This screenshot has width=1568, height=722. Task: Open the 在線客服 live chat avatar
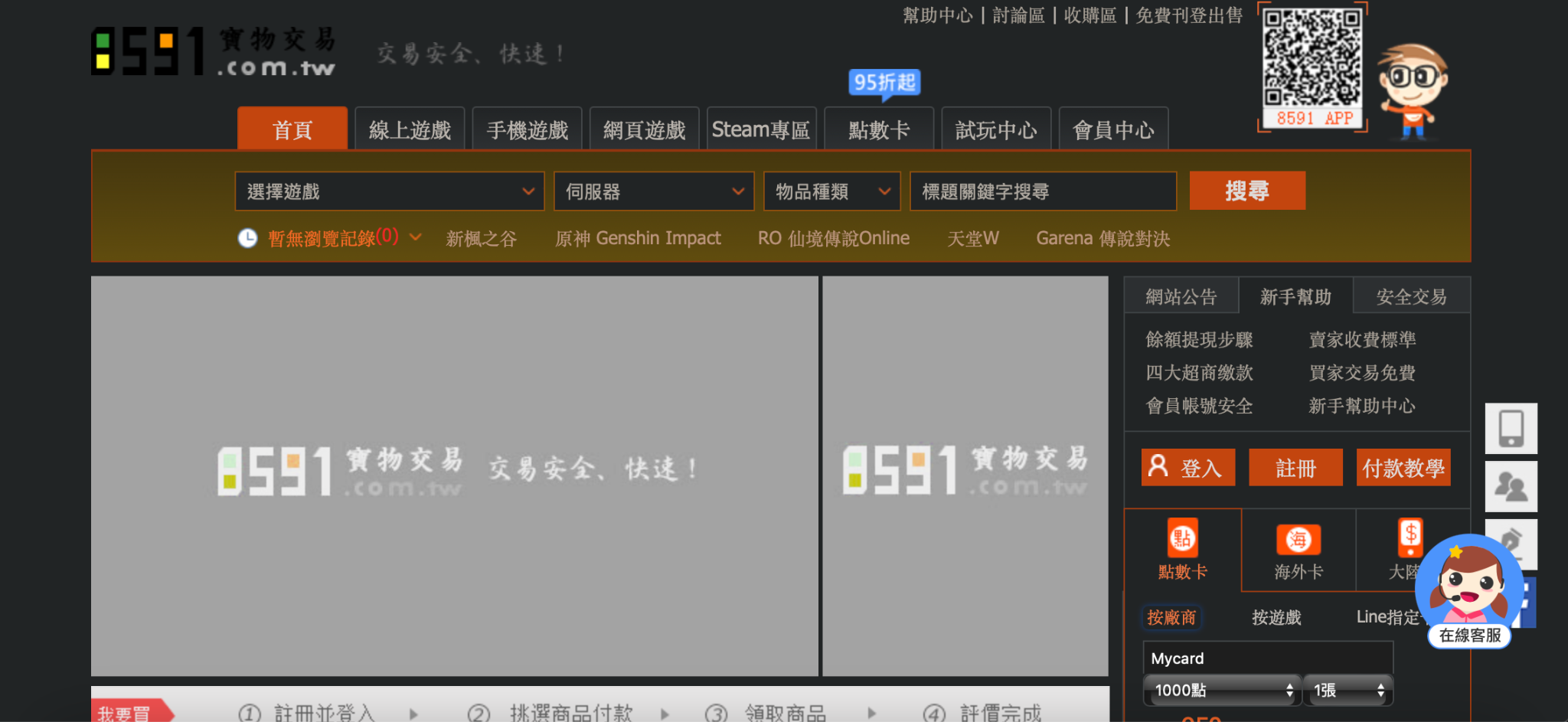1469,591
